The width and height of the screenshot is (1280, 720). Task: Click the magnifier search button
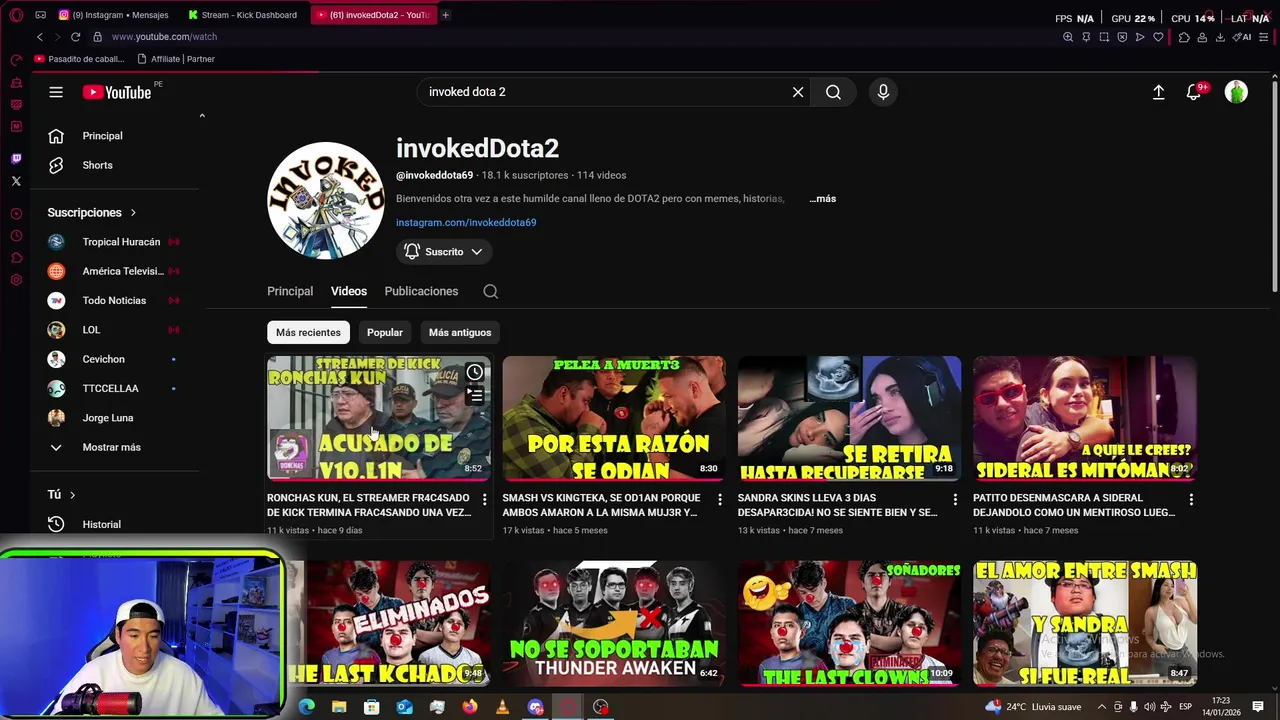pos(833,92)
